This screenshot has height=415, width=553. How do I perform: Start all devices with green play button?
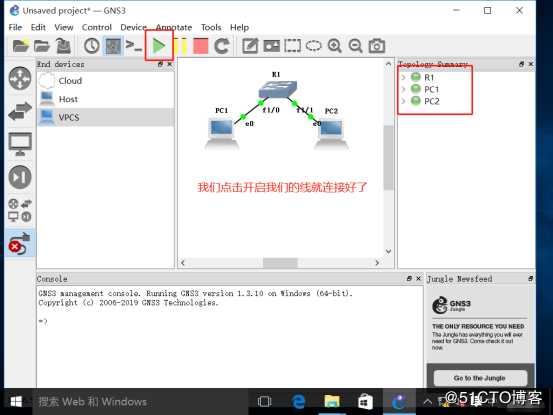pos(159,46)
